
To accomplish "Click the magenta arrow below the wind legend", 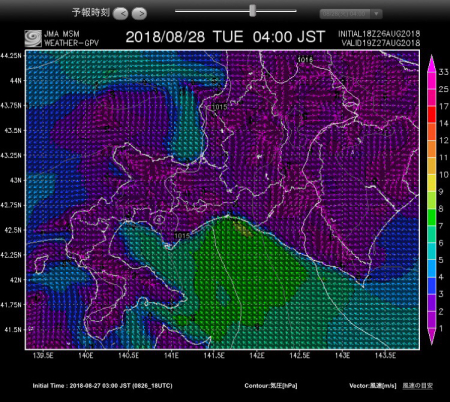I will (x=432, y=337).
